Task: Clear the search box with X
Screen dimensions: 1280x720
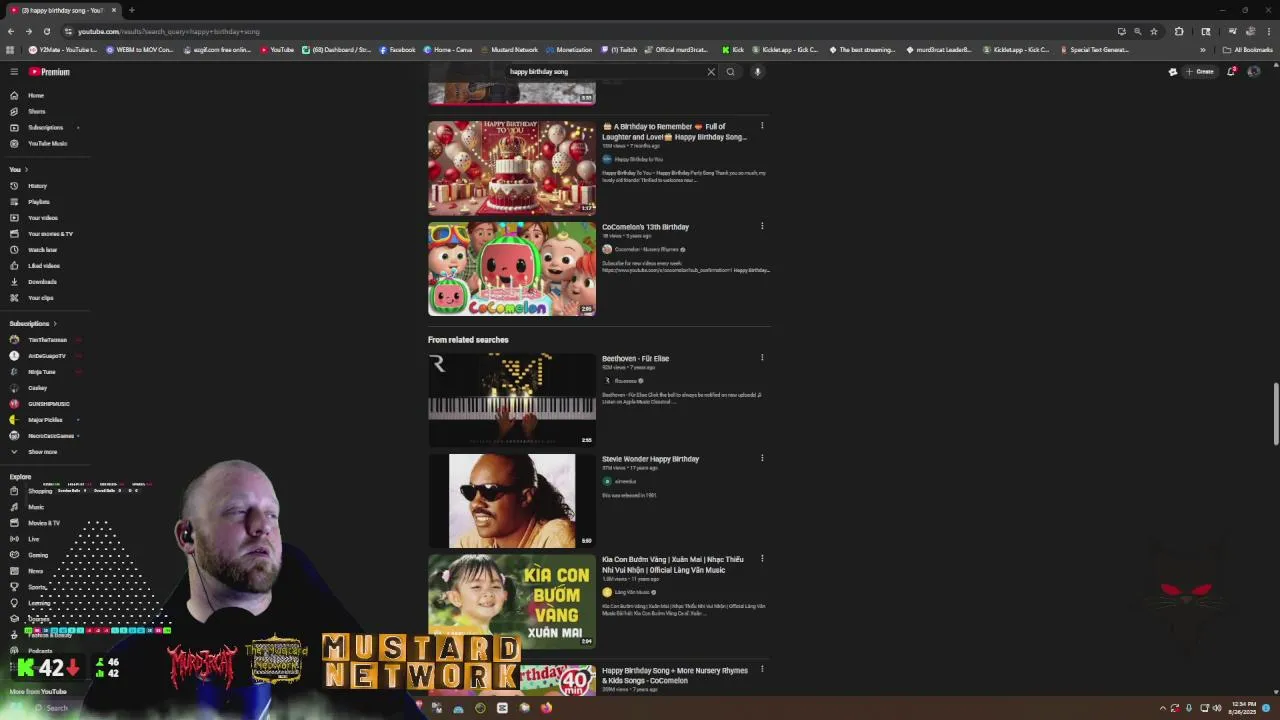Action: click(x=711, y=72)
